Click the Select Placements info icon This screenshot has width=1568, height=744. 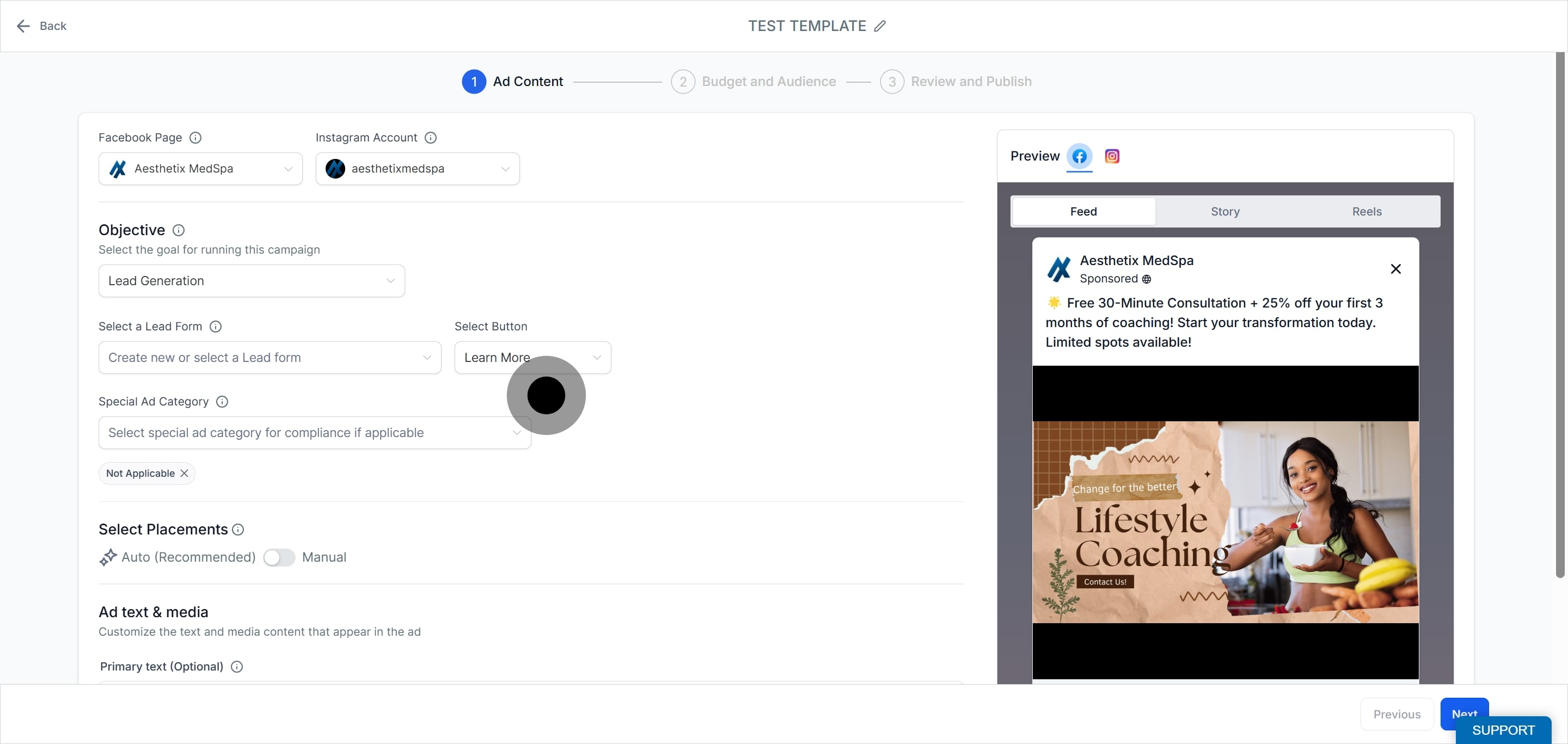tap(238, 529)
